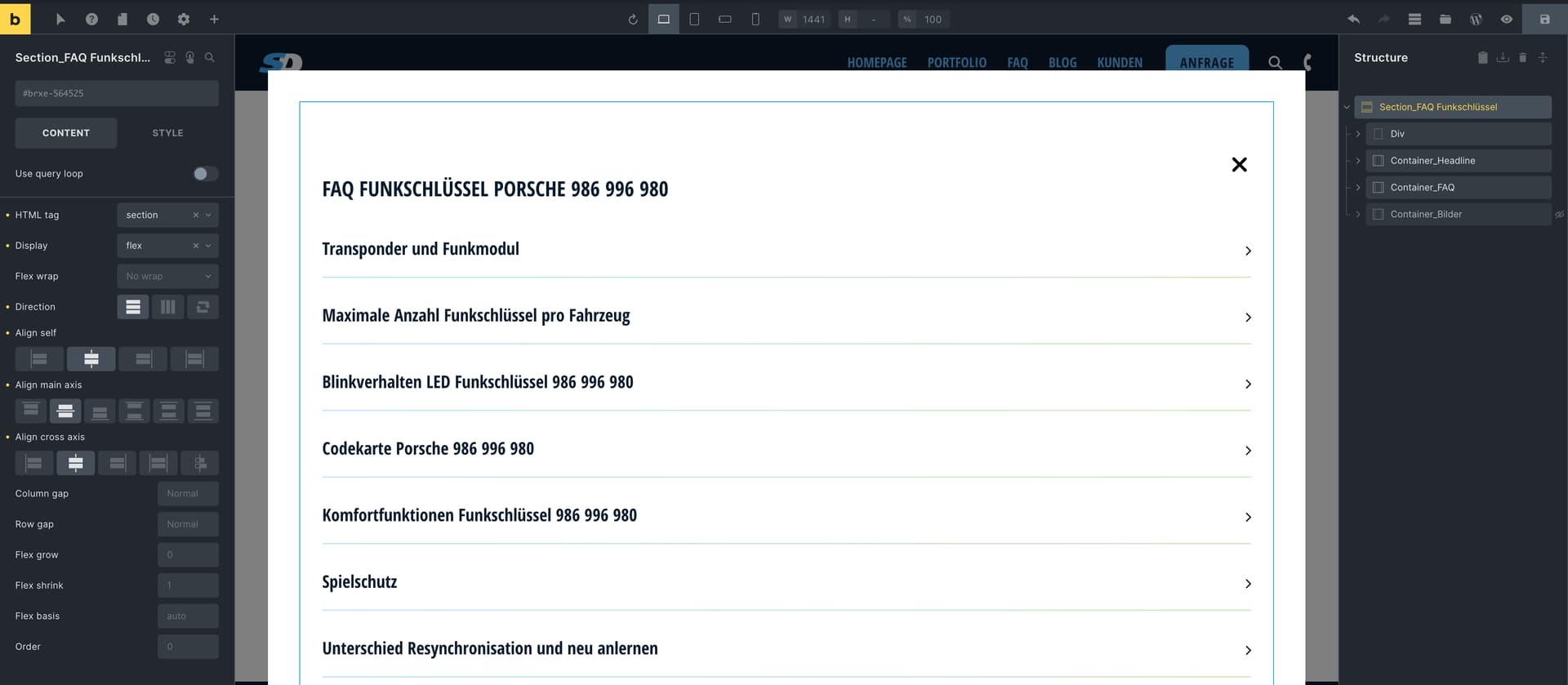
Task: Clear HTML tag selection x icon
Action: [x=196, y=215]
